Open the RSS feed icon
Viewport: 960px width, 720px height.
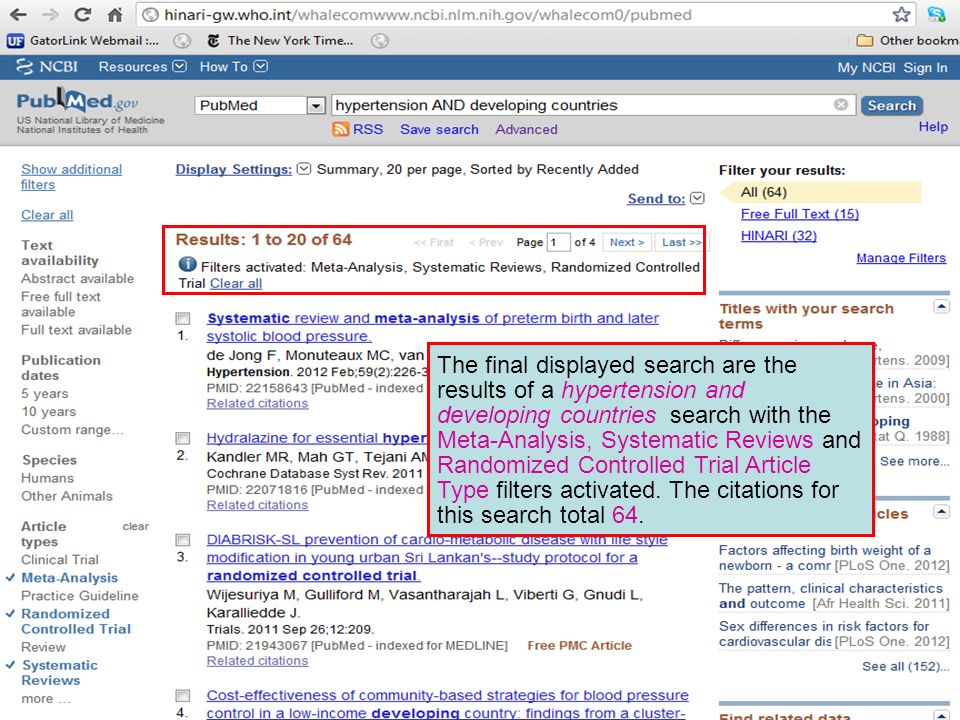[340, 129]
